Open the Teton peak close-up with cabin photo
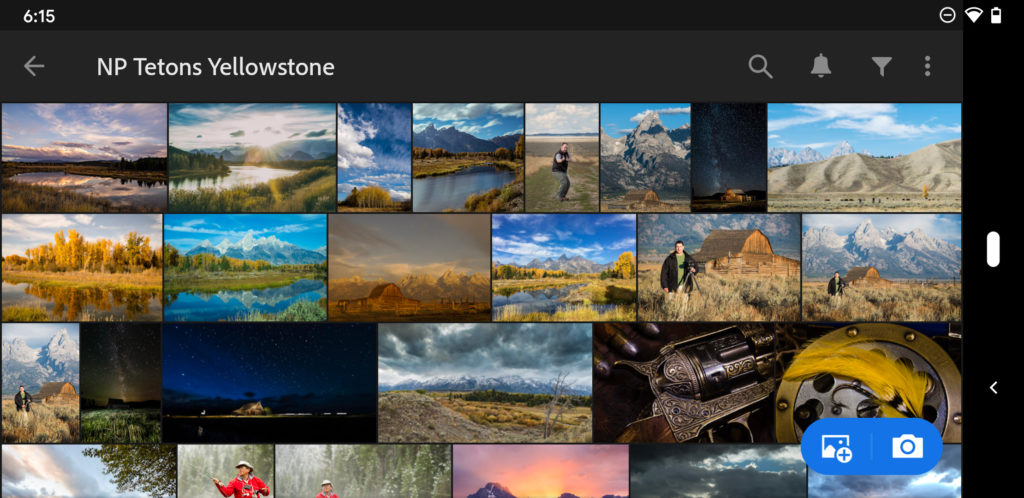1024x498 pixels. pyautogui.click(x=645, y=157)
